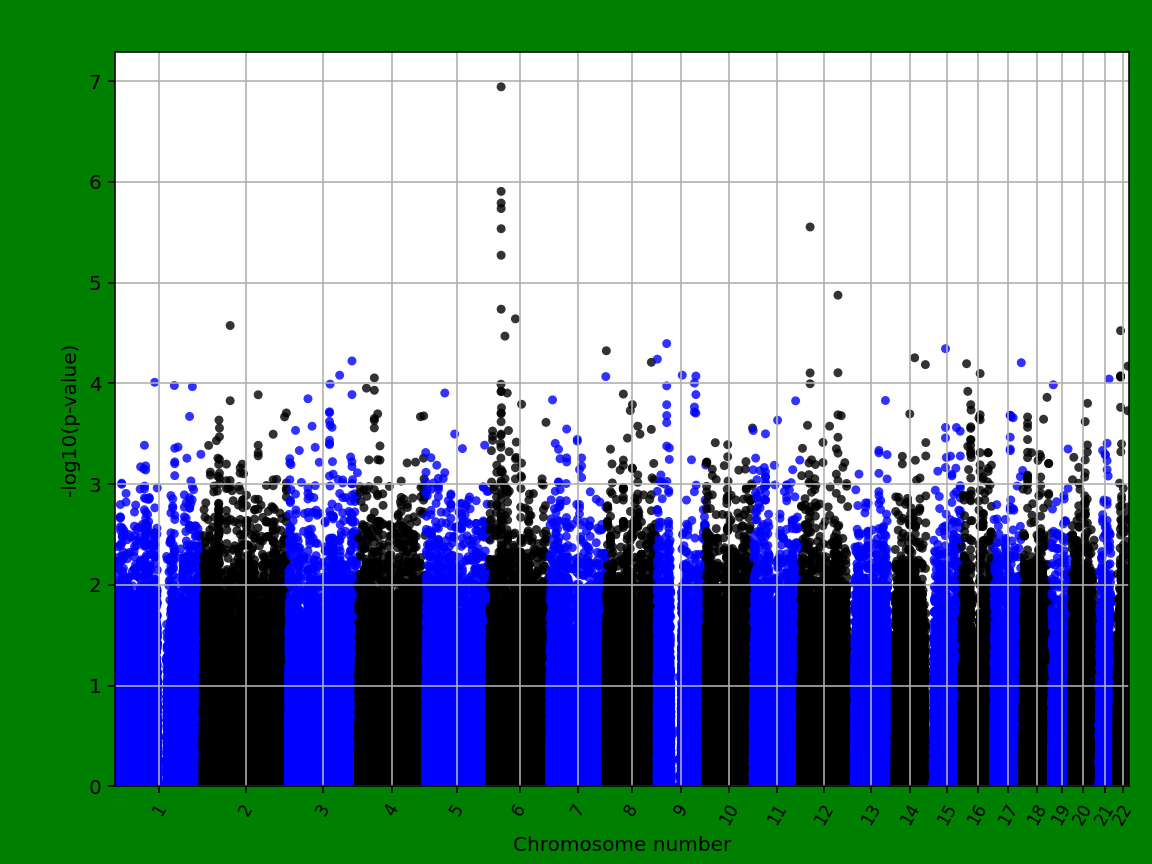Click the tall black peak above chromosome 2
The height and width of the screenshot is (864, 1152).
232,323
